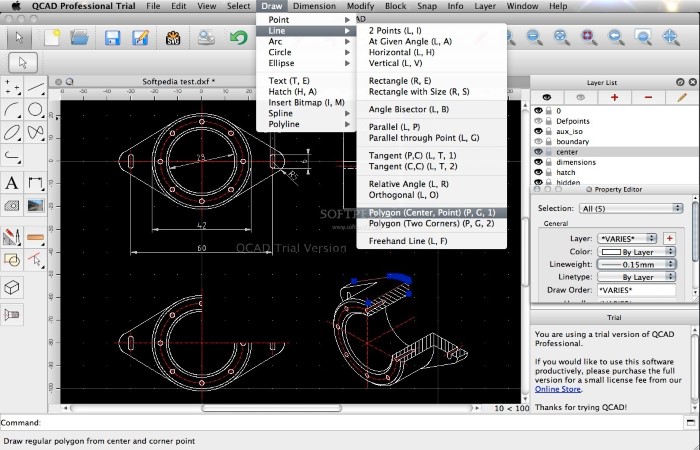700x450 pixels.
Task: Select the Circle tools icon in toolbox
Action: point(35,110)
